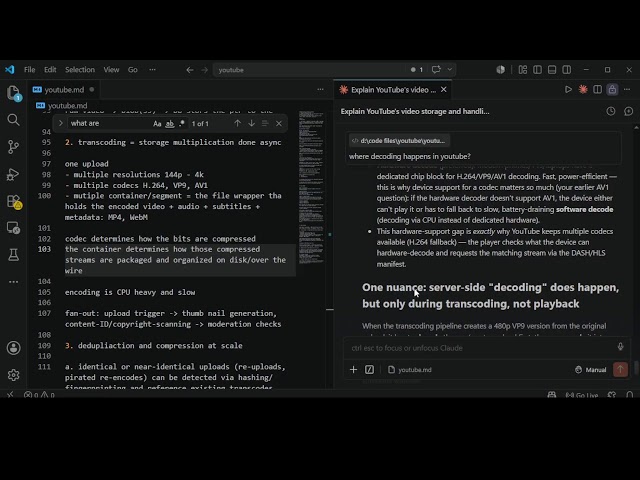This screenshot has height=480, width=640.
Task: Click the microphone voice input icon
Action: [620, 347]
